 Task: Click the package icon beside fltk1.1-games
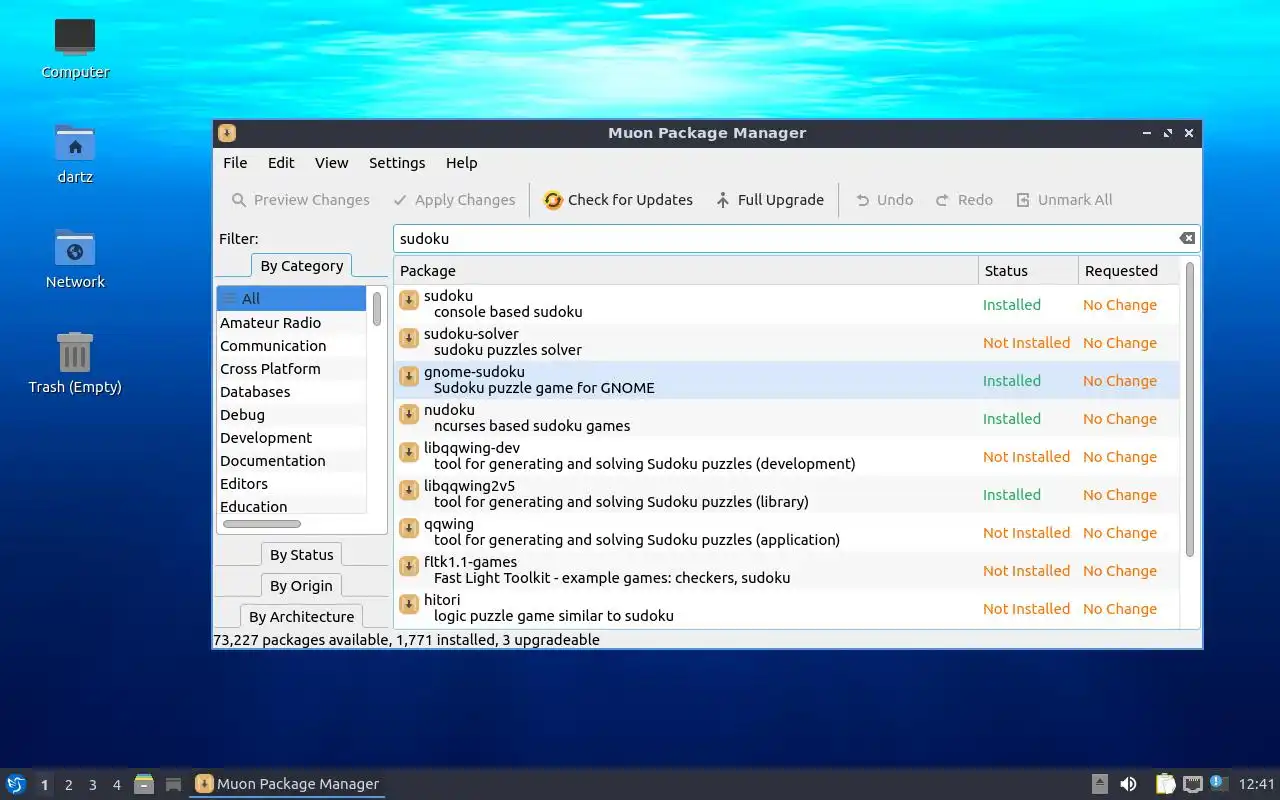click(x=408, y=566)
